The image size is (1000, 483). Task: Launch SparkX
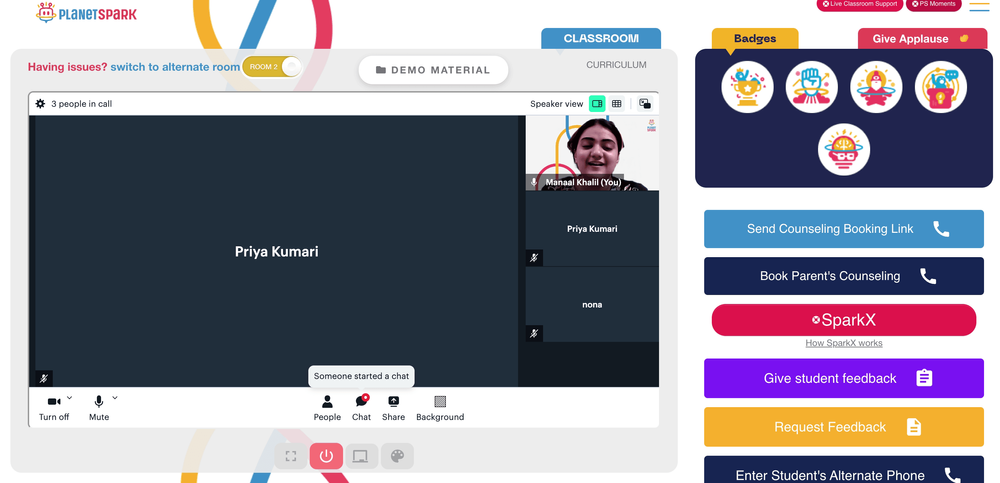[844, 320]
